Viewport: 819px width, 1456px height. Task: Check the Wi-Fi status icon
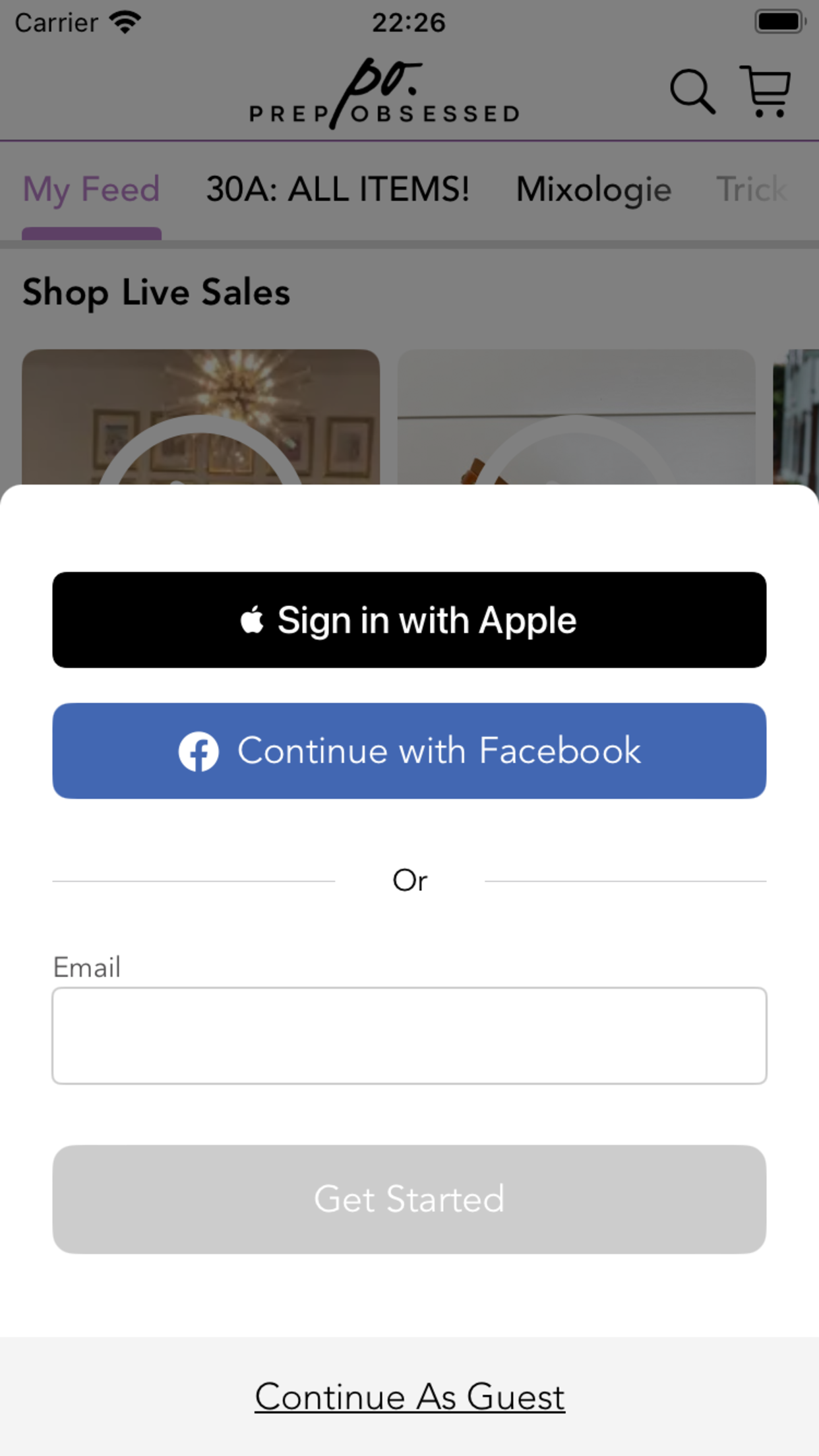[x=125, y=22]
